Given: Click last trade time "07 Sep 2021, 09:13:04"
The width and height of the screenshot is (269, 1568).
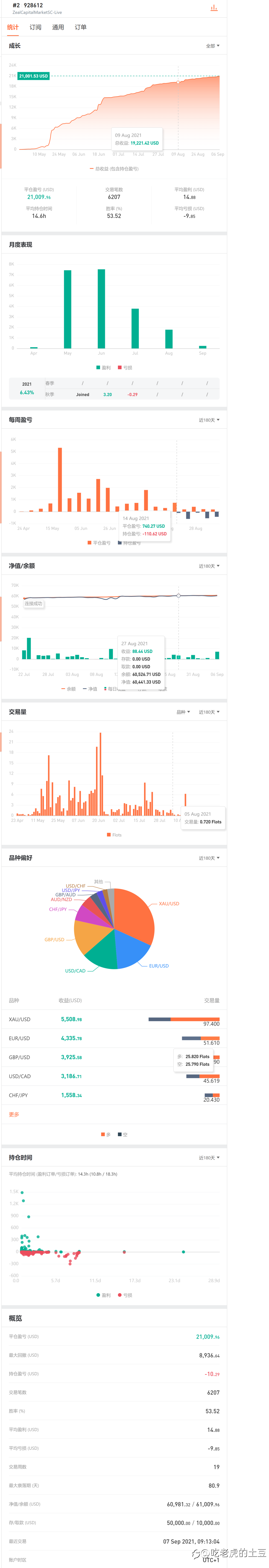Looking at the screenshot, I should (191, 1542).
